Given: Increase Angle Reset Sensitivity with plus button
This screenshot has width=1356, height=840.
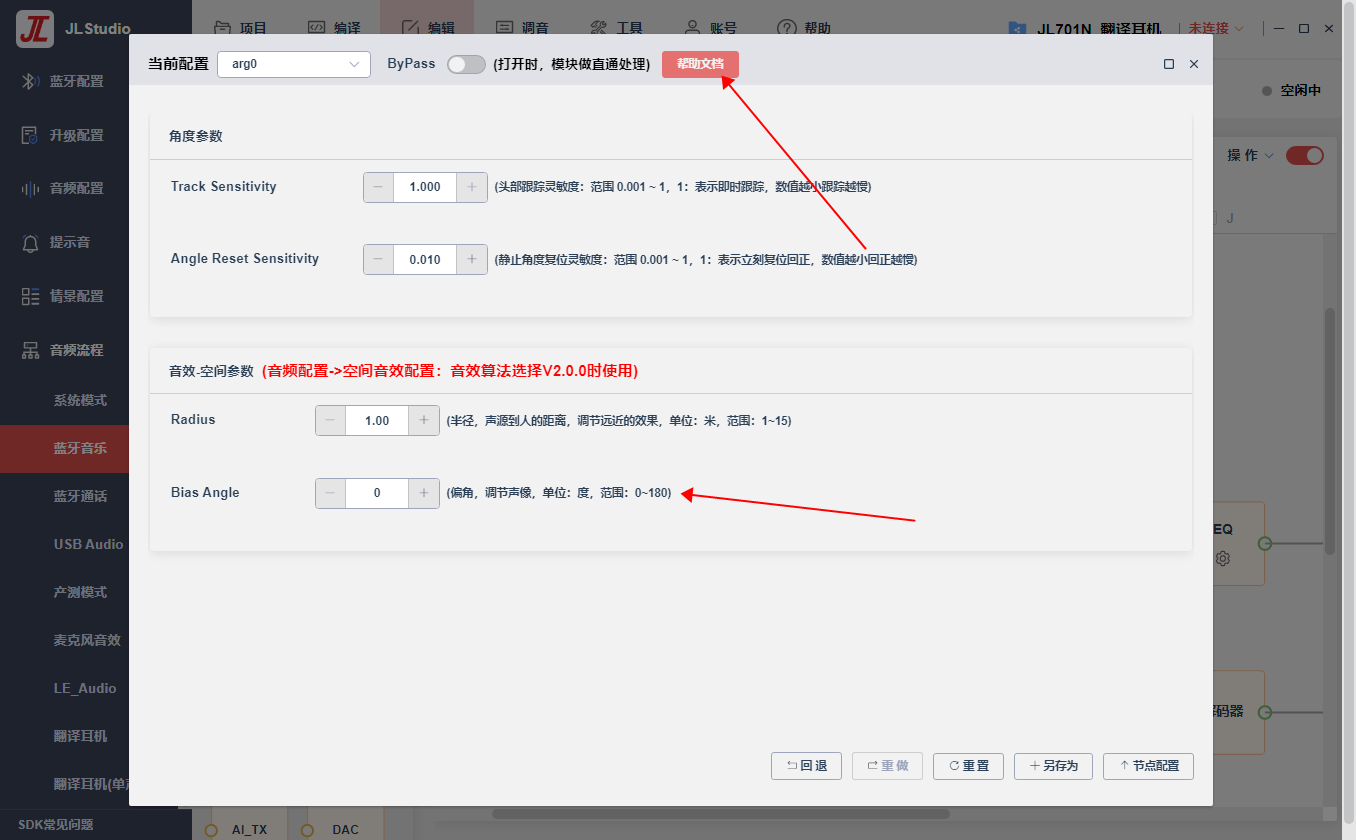Looking at the screenshot, I should (x=472, y=259).
